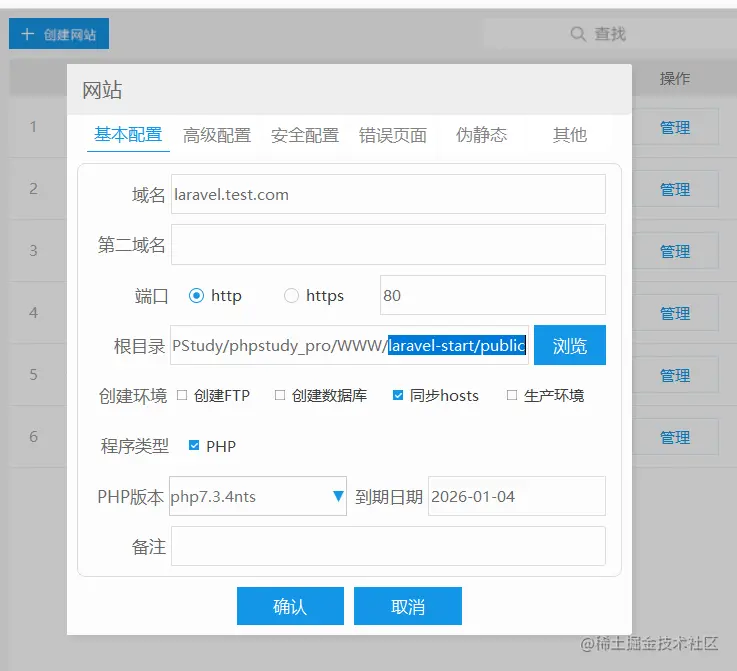Select the https radio button
This screenshot has width=737, height=671.
(x=291, y=296)
